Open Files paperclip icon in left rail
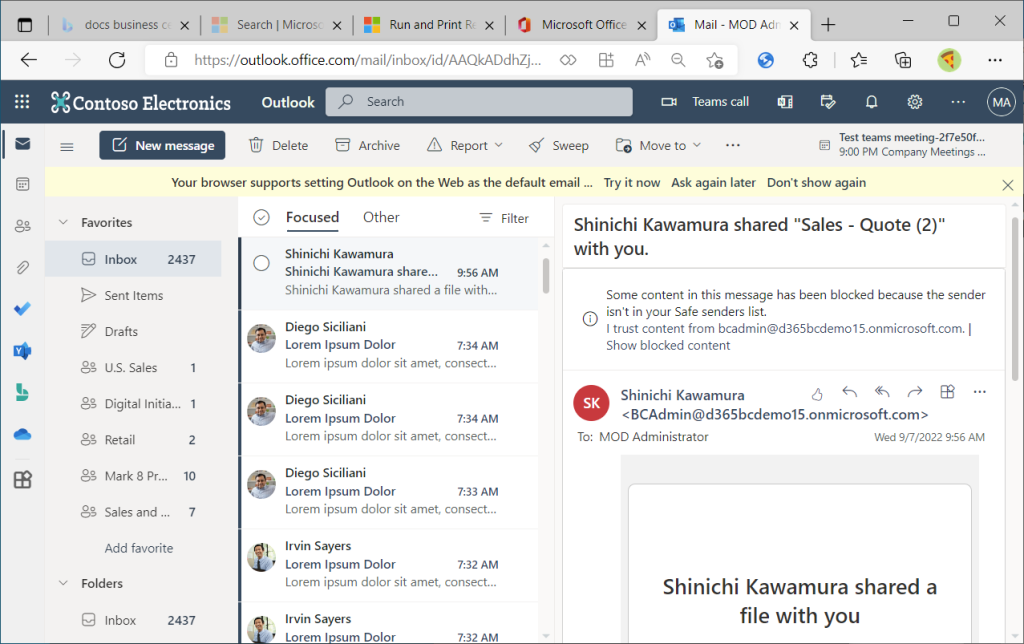 coord(23,267)
